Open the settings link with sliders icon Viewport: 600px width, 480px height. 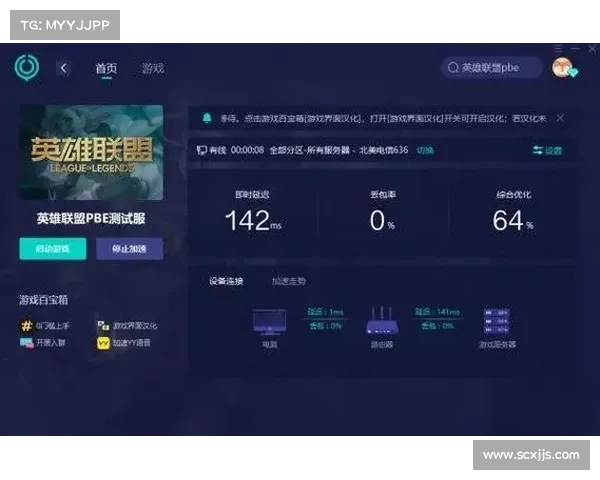(x=547, y=150)
